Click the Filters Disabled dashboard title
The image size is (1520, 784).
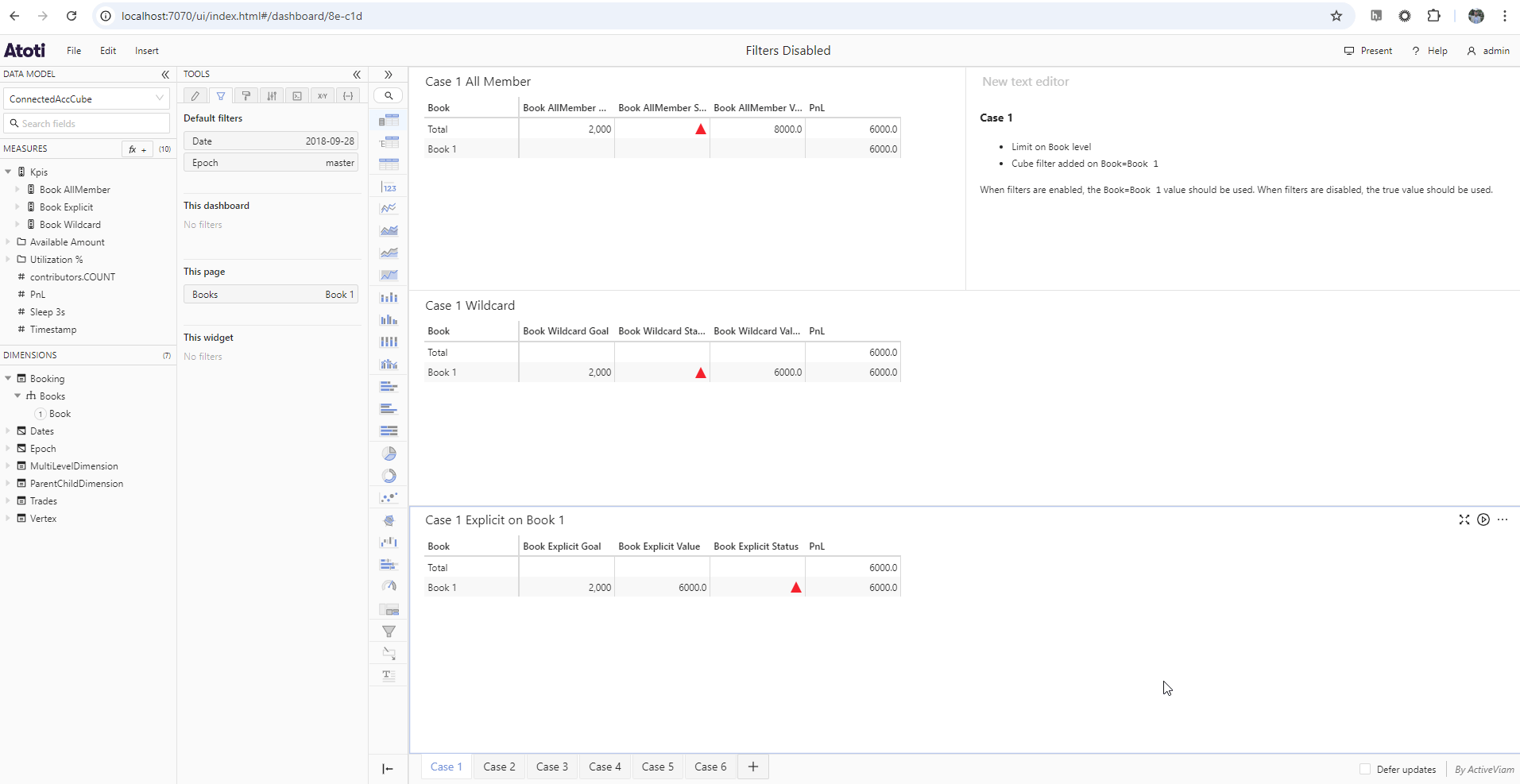click(788, 50)
